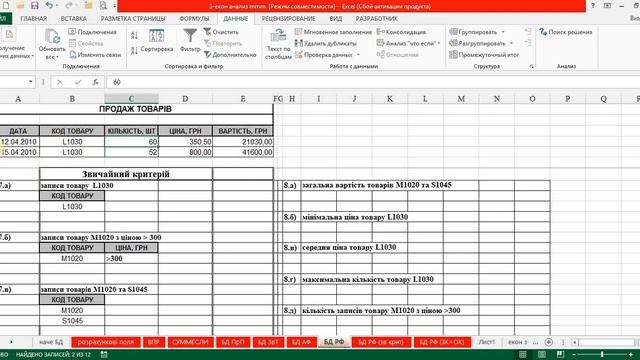Click the Undo arrow icon

[49, 6]
